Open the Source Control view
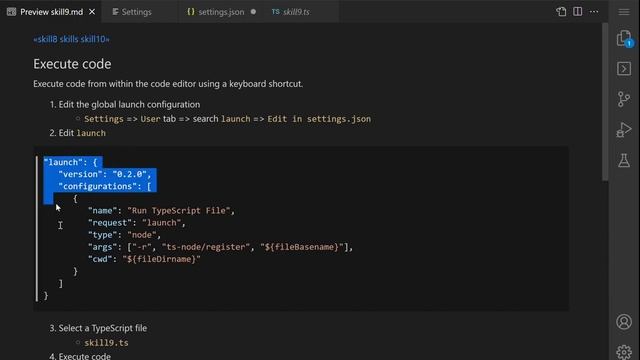 pos(624,99)
